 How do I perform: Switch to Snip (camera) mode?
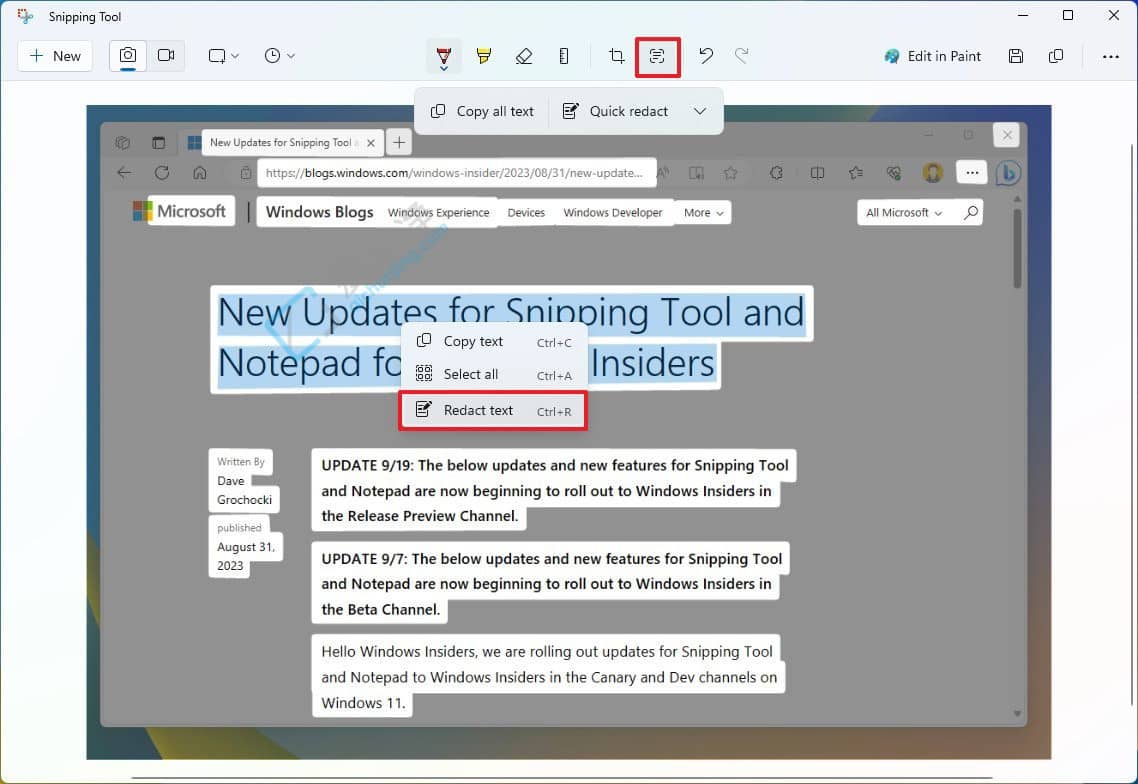click(x=128, y=56)
